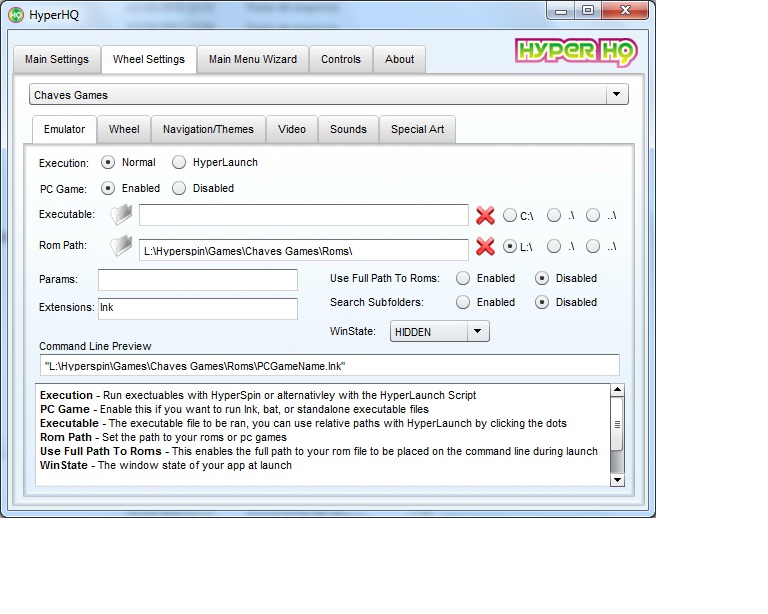
Task: Enable Use Full Path To Roms
Action: pos(463,278)
